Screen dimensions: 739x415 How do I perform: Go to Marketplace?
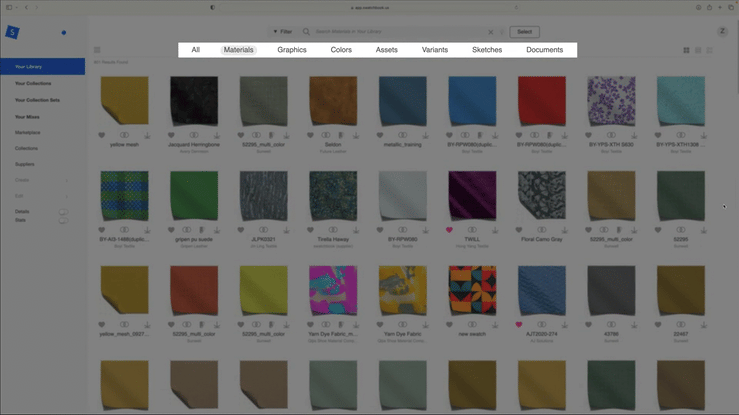pos(27,133)
